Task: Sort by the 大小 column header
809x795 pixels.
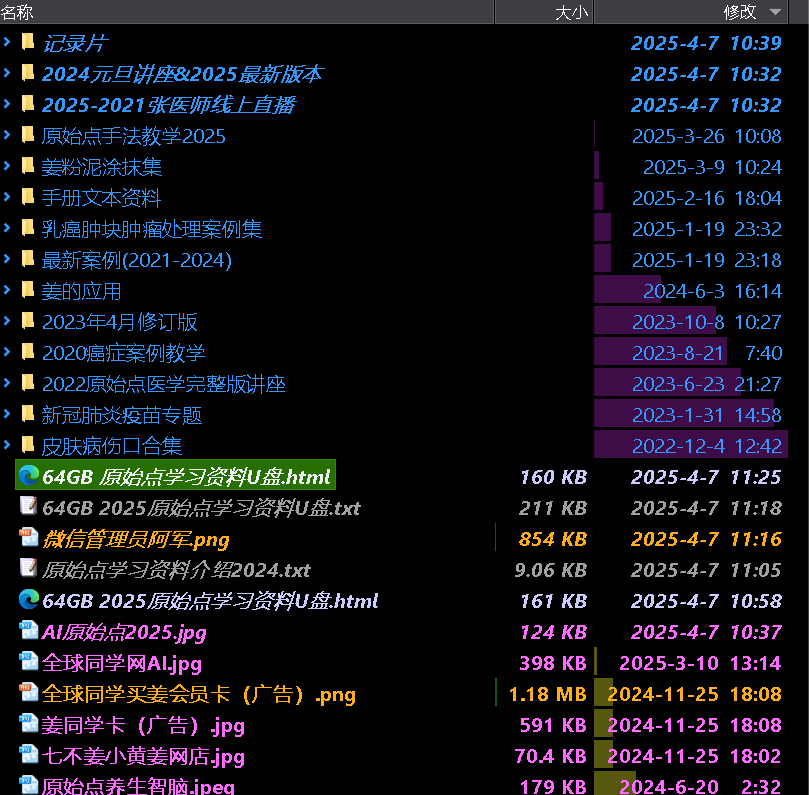Action: click(x=544, y=11)
